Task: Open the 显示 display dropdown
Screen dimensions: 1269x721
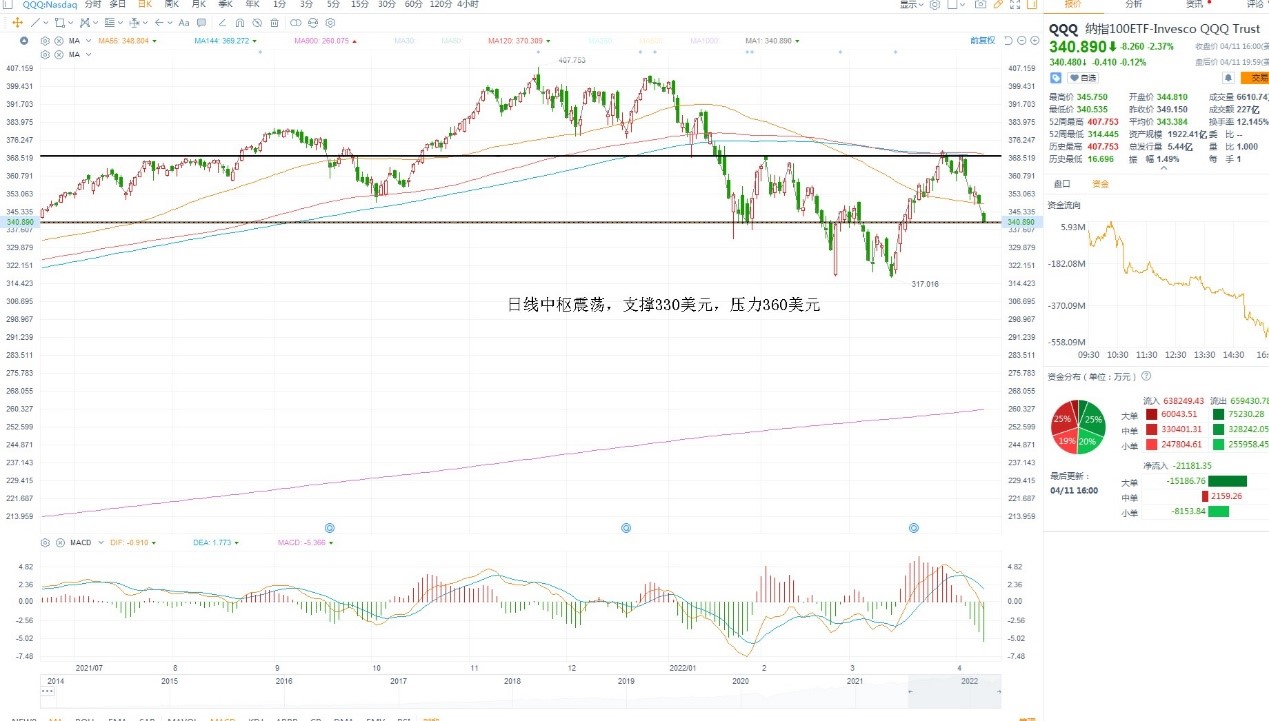Action: coord(911,5)
